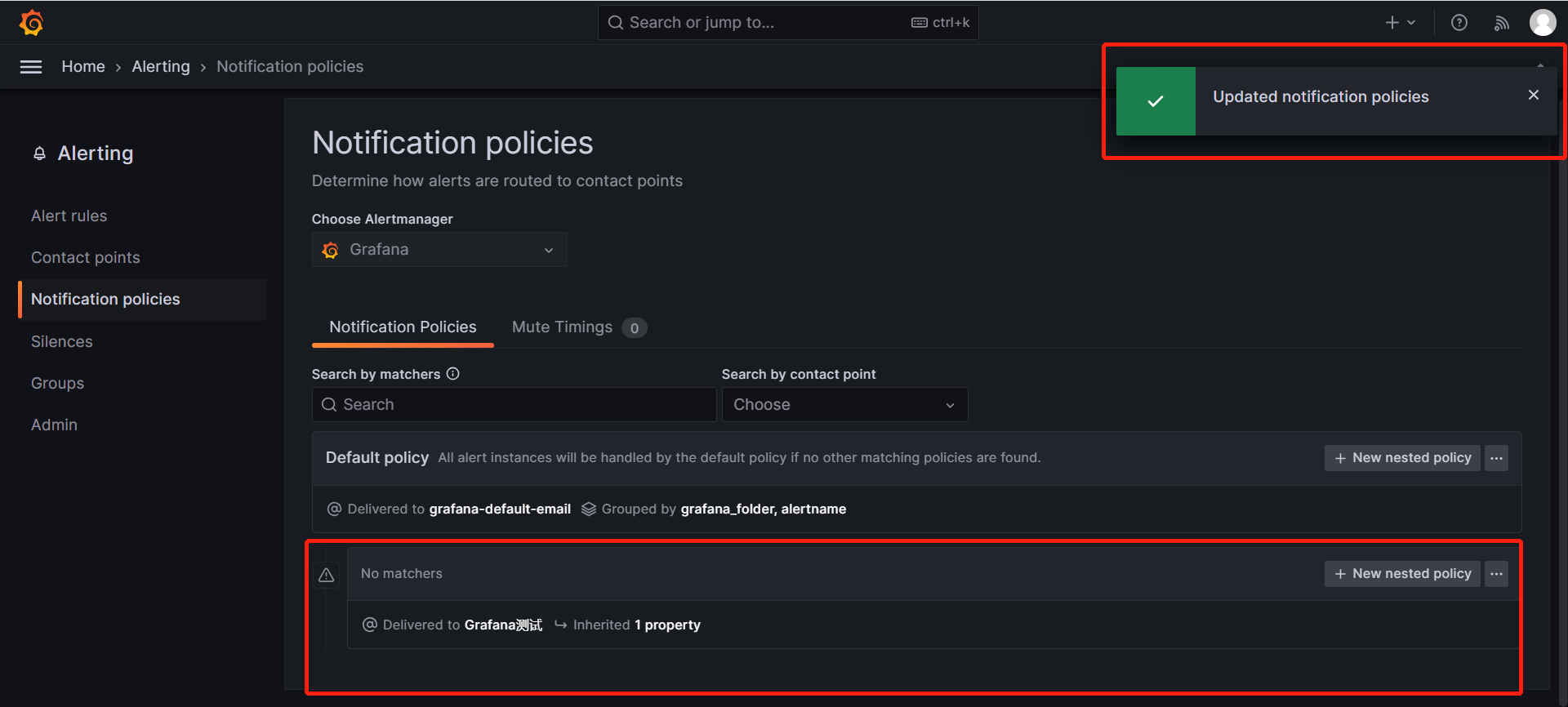Click the user profile avatar
The width and height of the screenshot is (1568, 707).
[x=1542, y=23]
